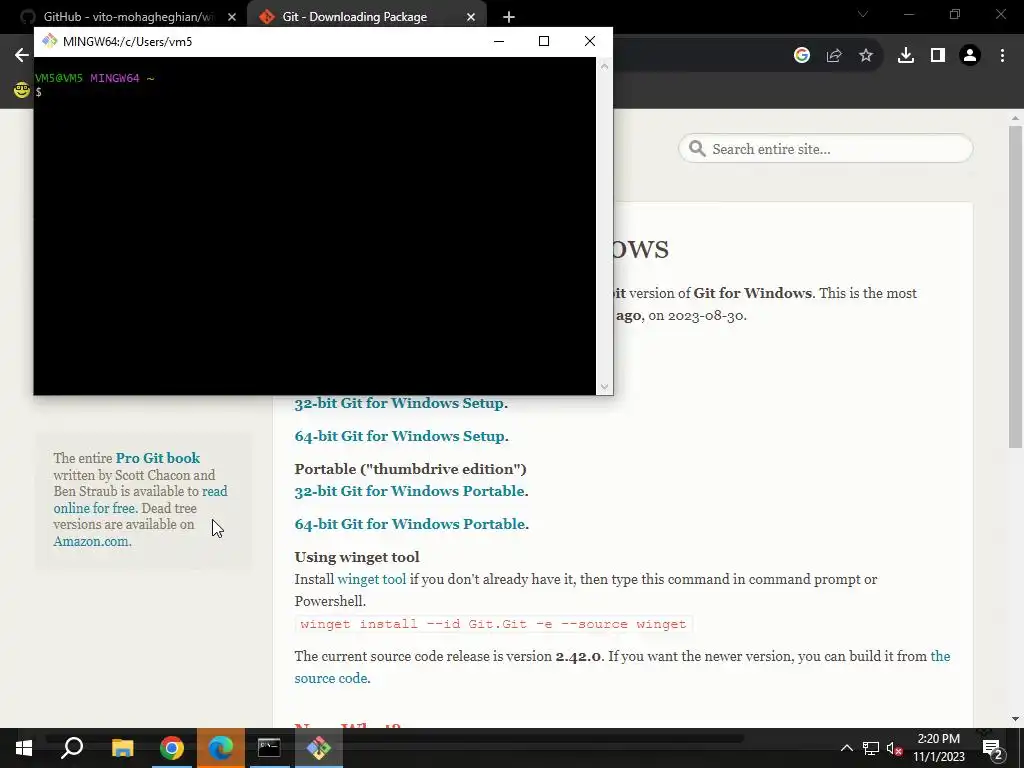Click the terminal scrollbar down arrow
Image resolution: width=1024 pixels, height=768 pixels.
604,387
